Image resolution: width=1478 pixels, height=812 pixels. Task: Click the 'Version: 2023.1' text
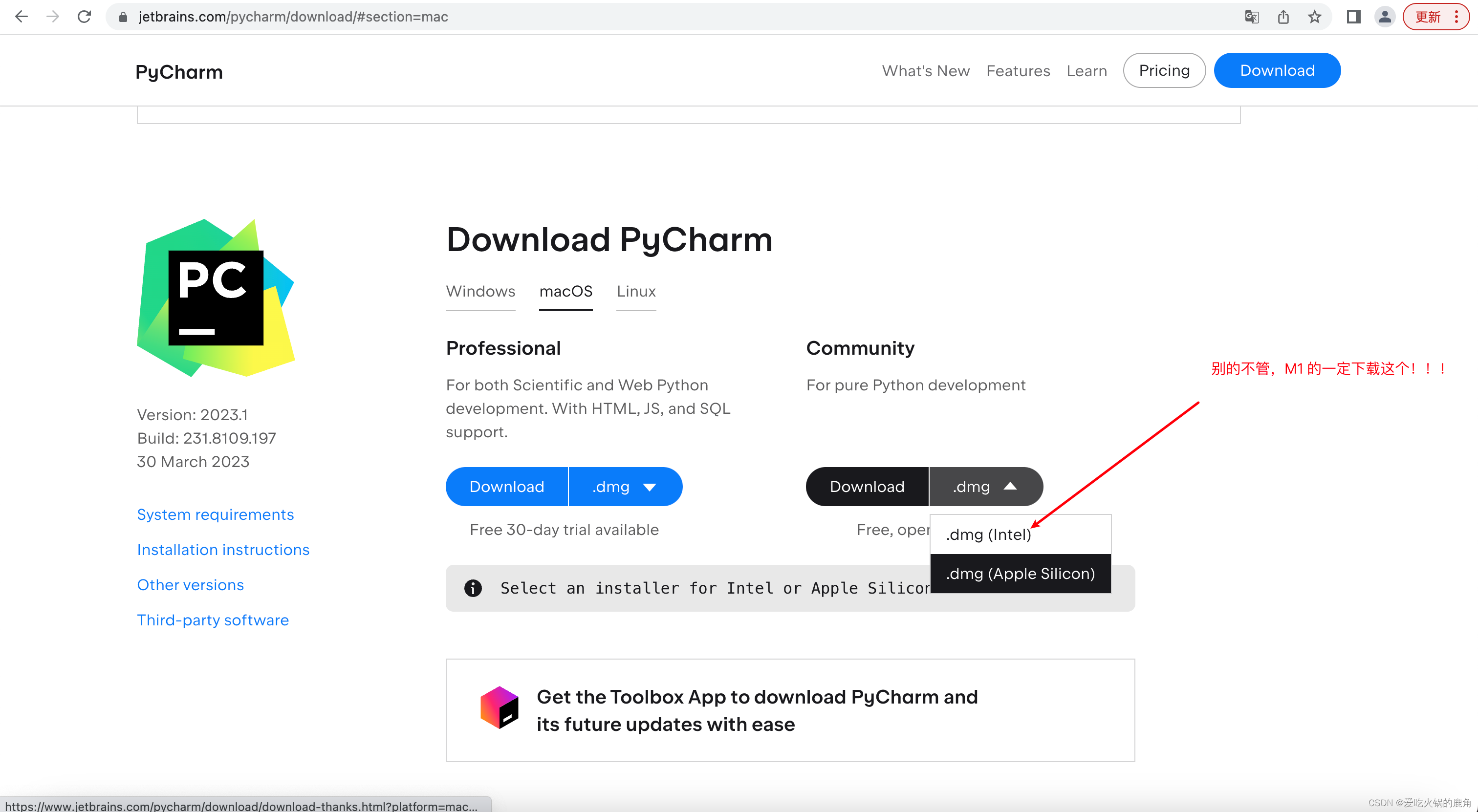coord(192,415)
